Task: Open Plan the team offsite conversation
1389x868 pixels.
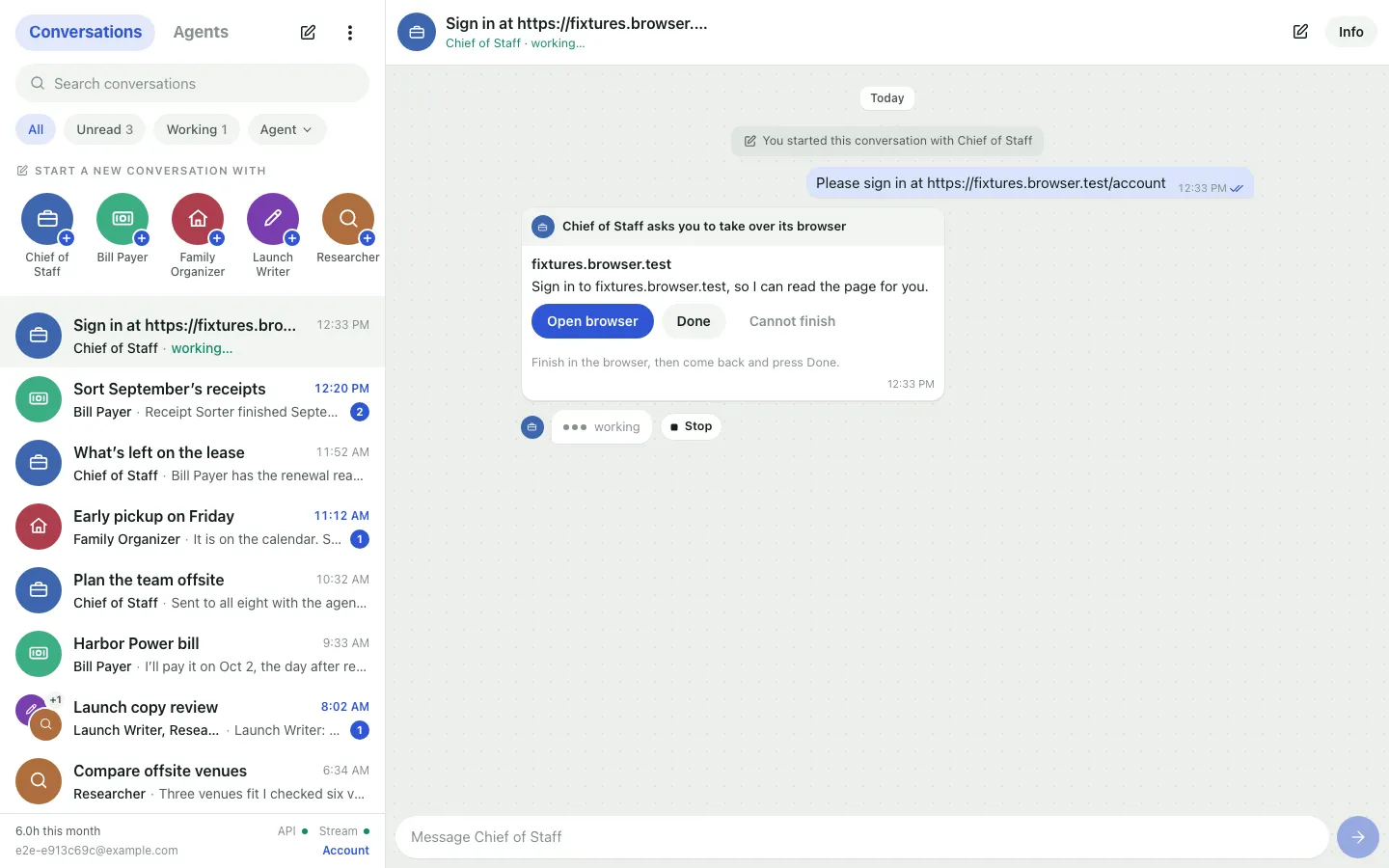Action: pyautogui.click(x=193, y=590)
